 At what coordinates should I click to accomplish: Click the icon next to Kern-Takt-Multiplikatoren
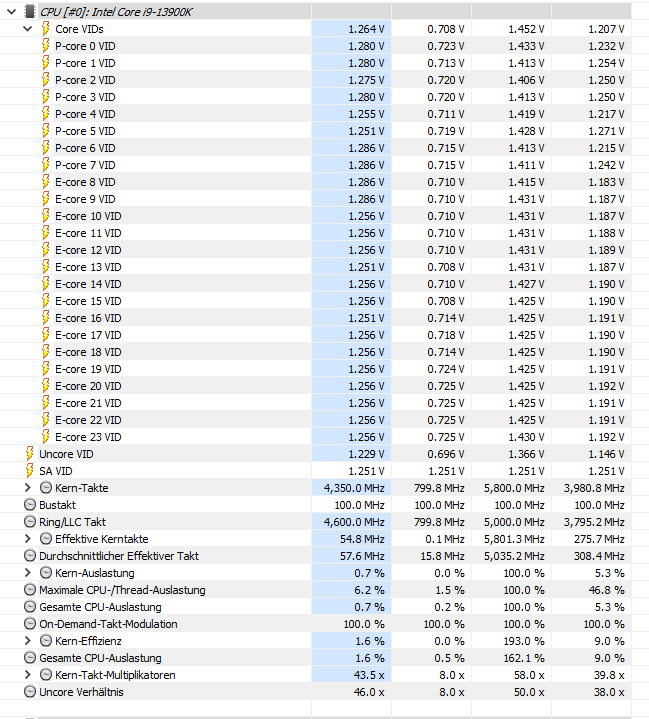[x=46, y=675]
